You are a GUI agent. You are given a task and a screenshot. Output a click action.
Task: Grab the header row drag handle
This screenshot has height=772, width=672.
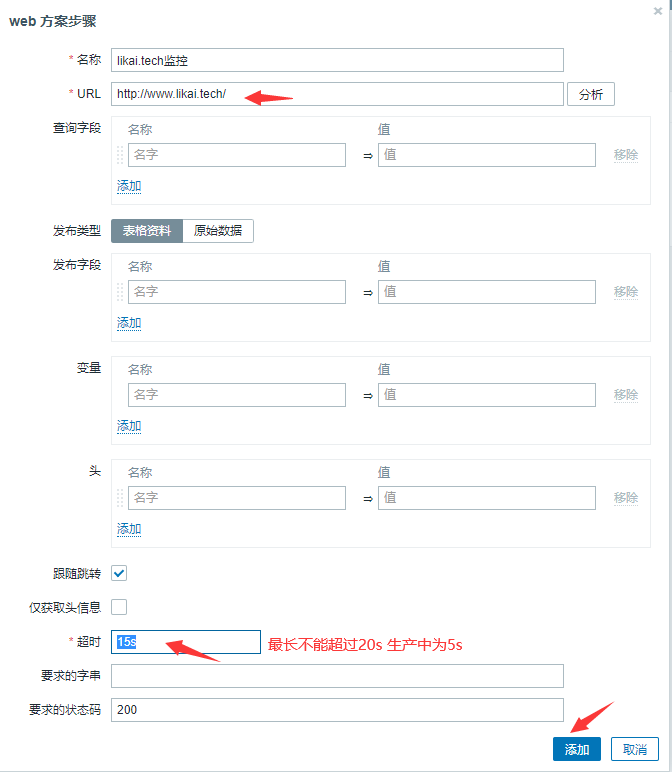click(x=120, y=498)
